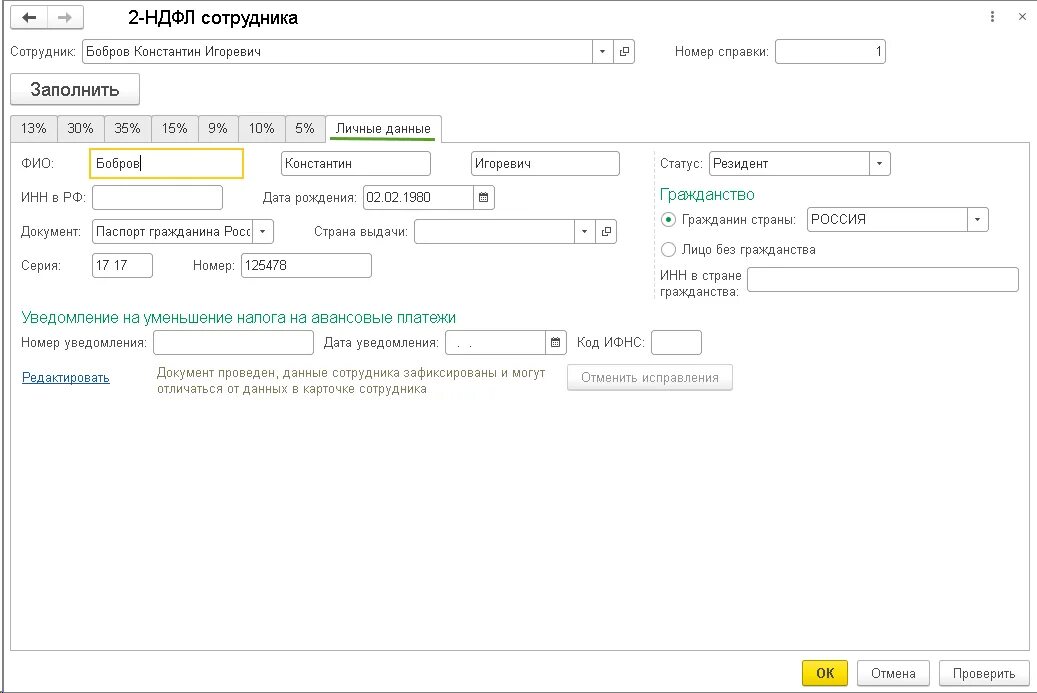Open the Личные данные tab

[384, 128]
